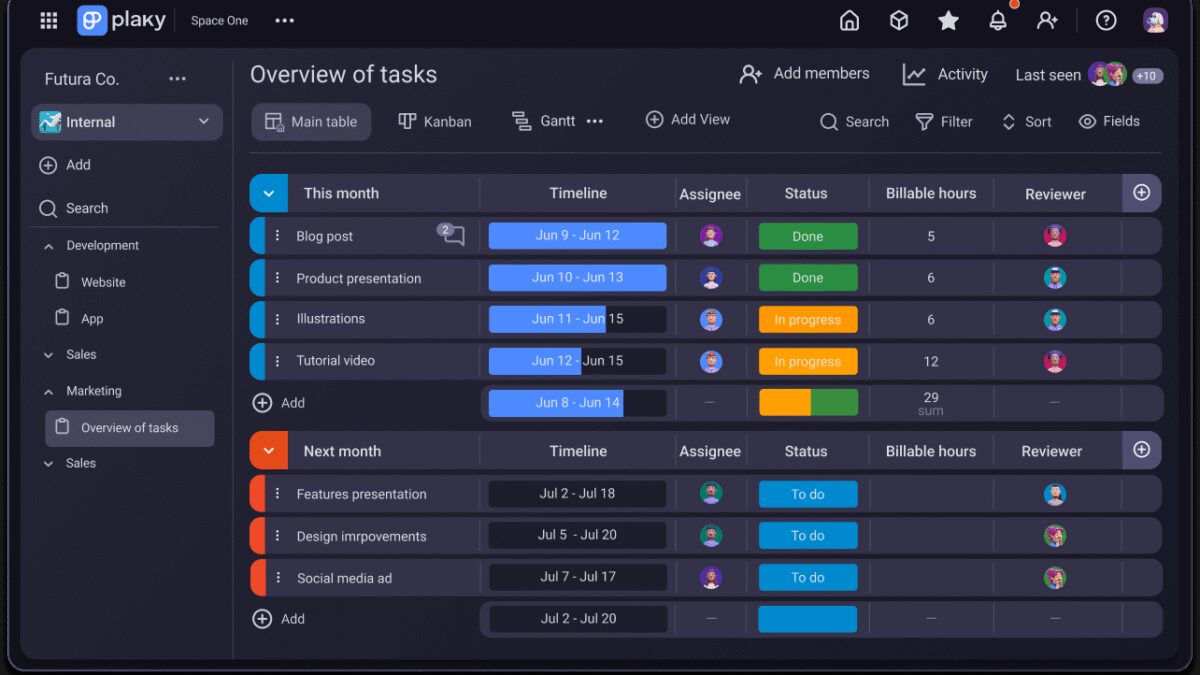Viewport: 1200px width, 675px height.
Task: Open the help question mark icon
Action: click(1105, 21)
